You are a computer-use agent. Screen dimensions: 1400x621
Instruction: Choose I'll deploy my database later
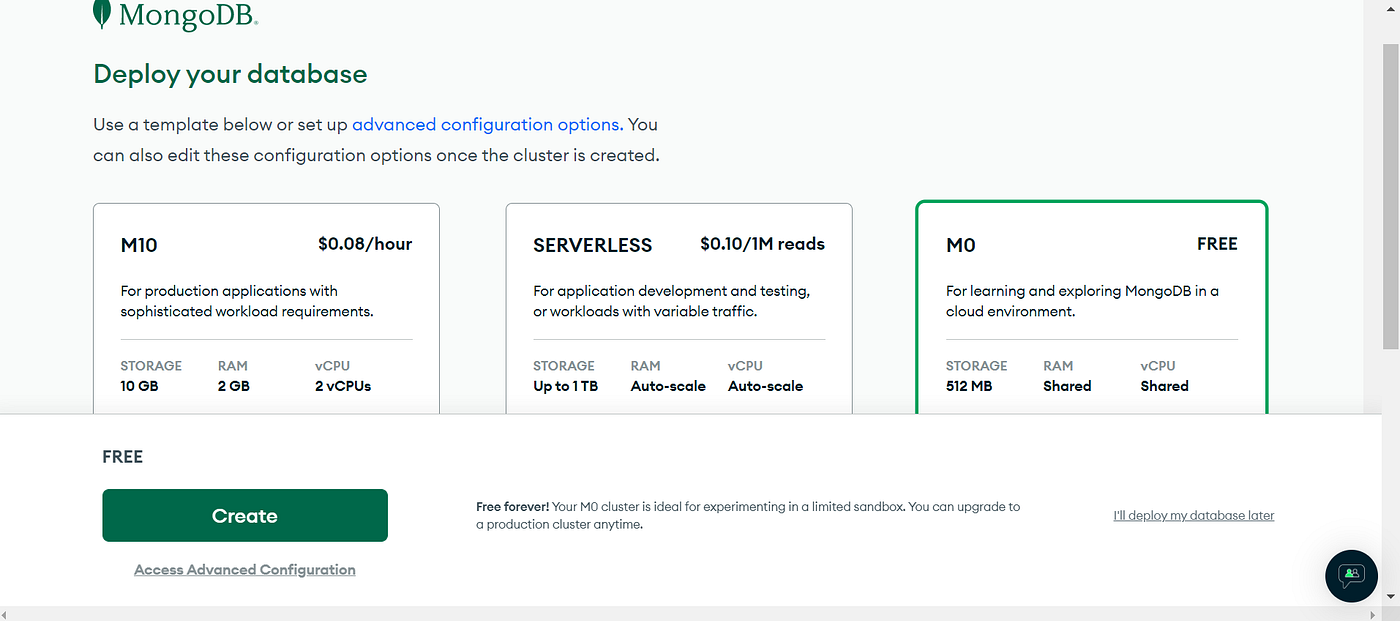1194,516
